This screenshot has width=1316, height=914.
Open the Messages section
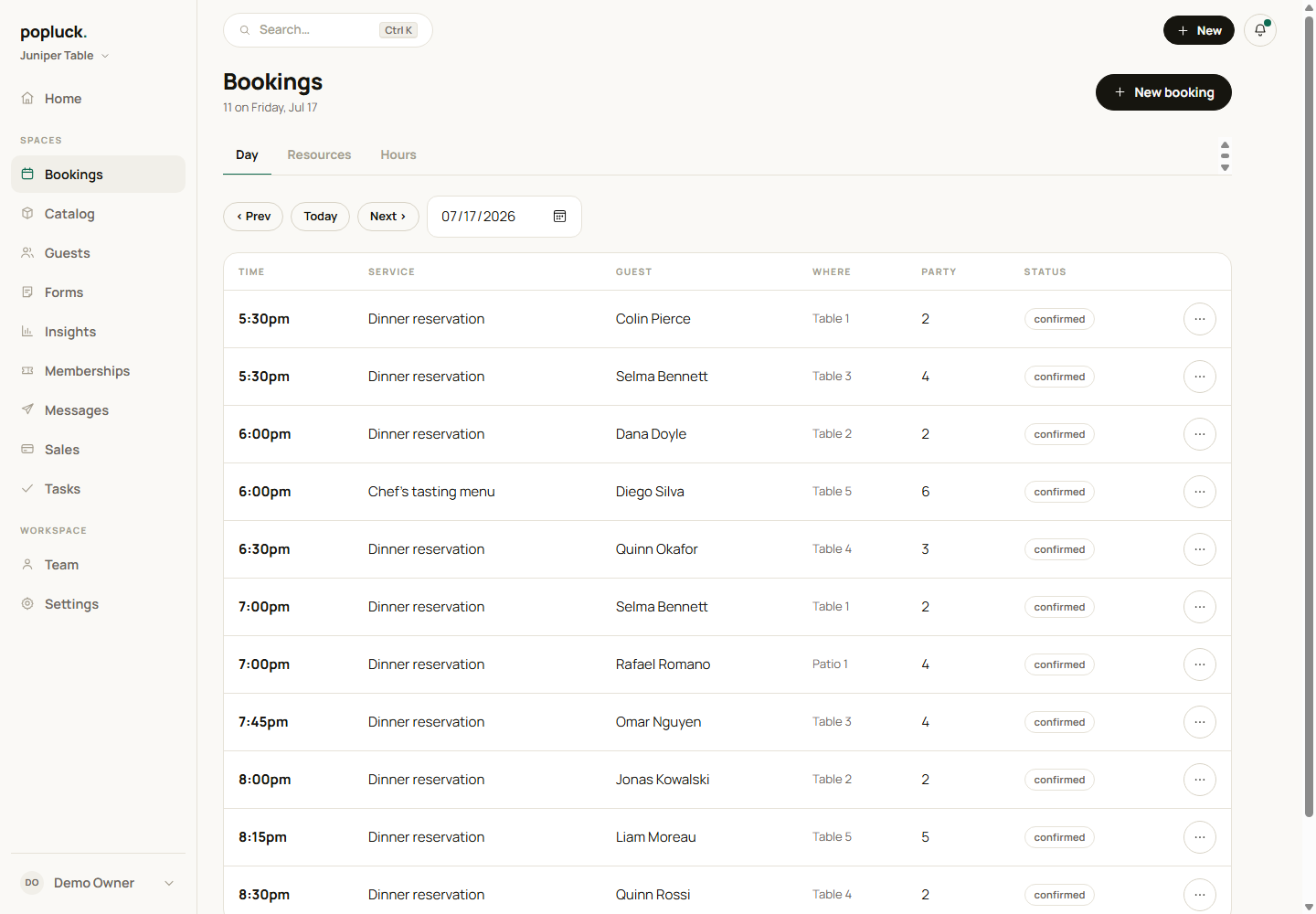98,410
